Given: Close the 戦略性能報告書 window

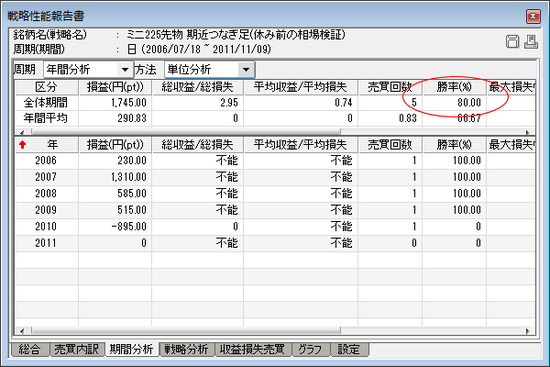Looking at the screenshot, I should pos(533,16).
